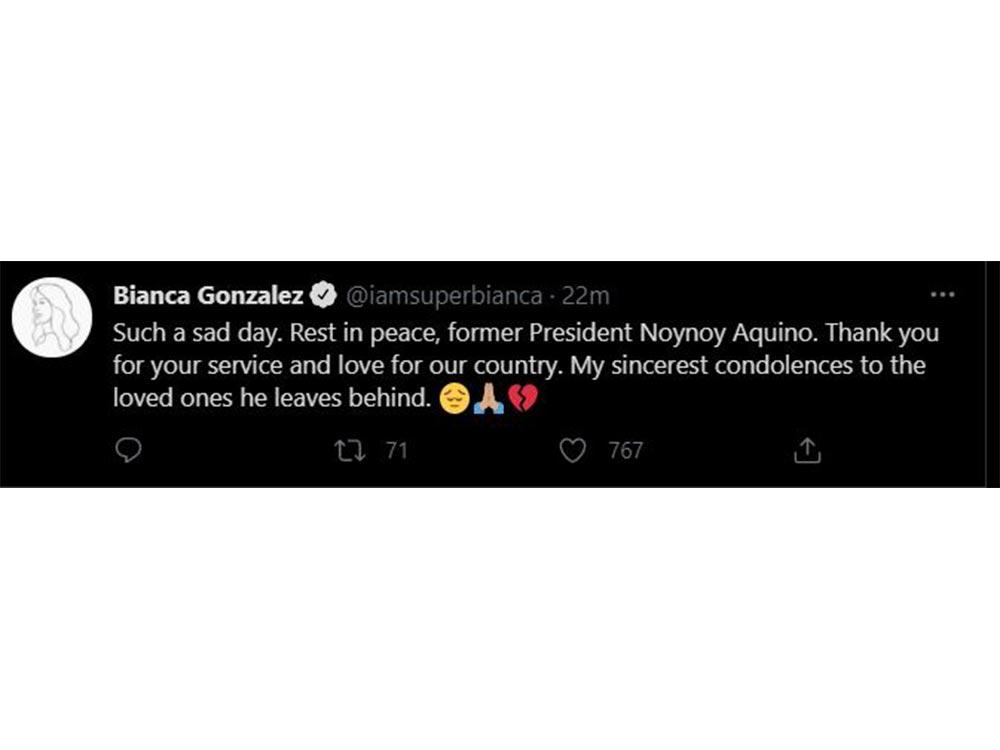This screenshot has height=750, width=1000.
Task: Click the "loved ones he leaves behind" line
Action: (274, 399)
